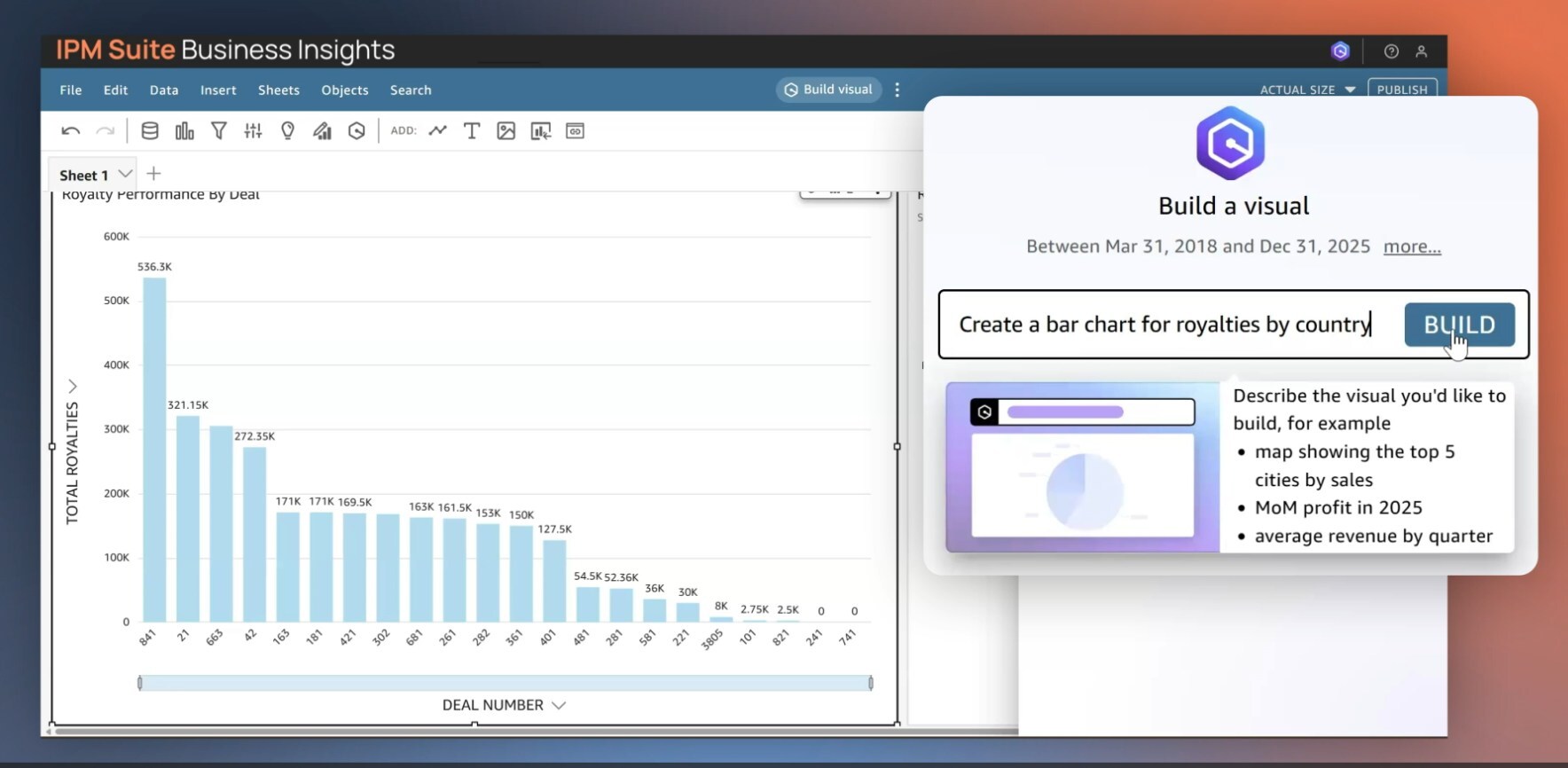Open the Sheets menu
Viewport: 1568px width, 768px height.
[x=278, y=90]
